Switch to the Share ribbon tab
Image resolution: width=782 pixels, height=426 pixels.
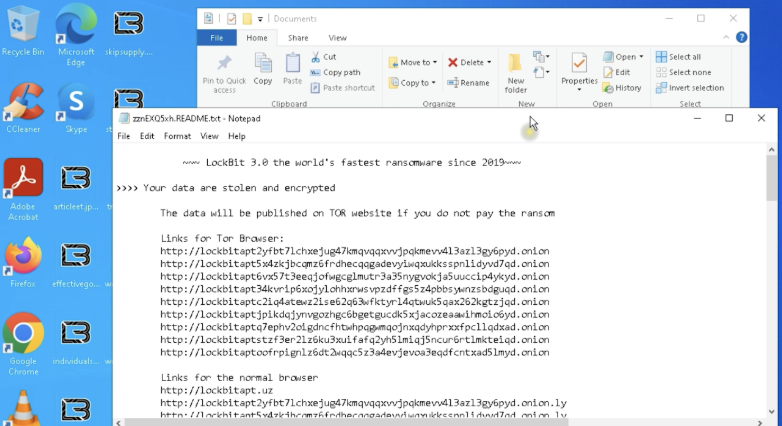pyautogui.click(x=298, y=38)
